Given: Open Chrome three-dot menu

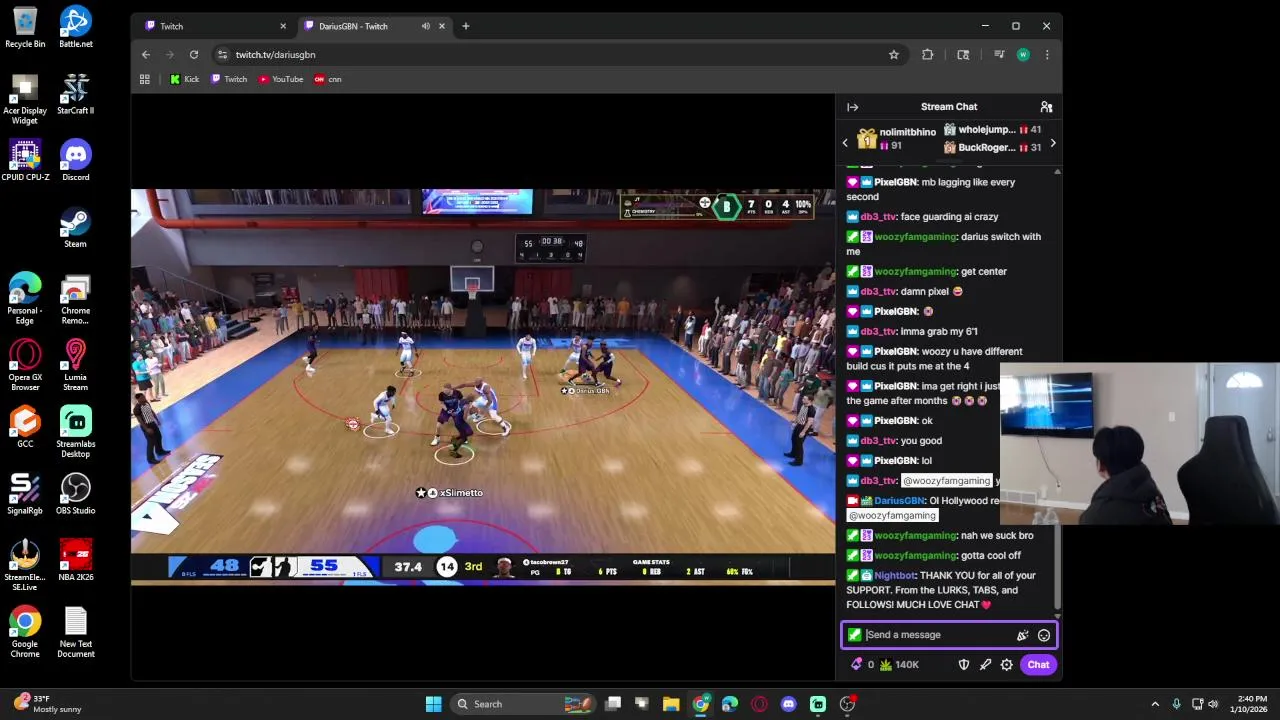Looking at the screenshot, I should point(1047,55).
